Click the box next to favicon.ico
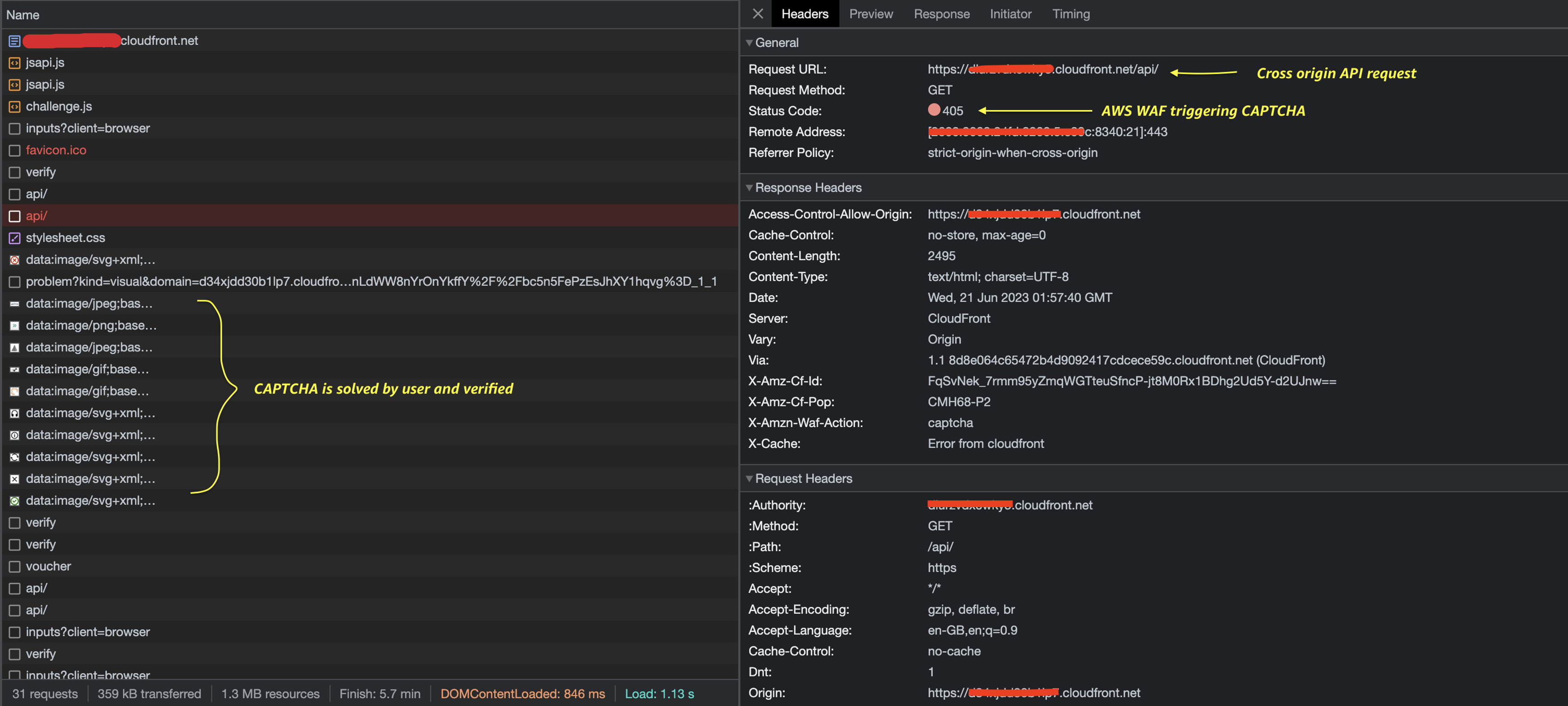 (15, 151)
